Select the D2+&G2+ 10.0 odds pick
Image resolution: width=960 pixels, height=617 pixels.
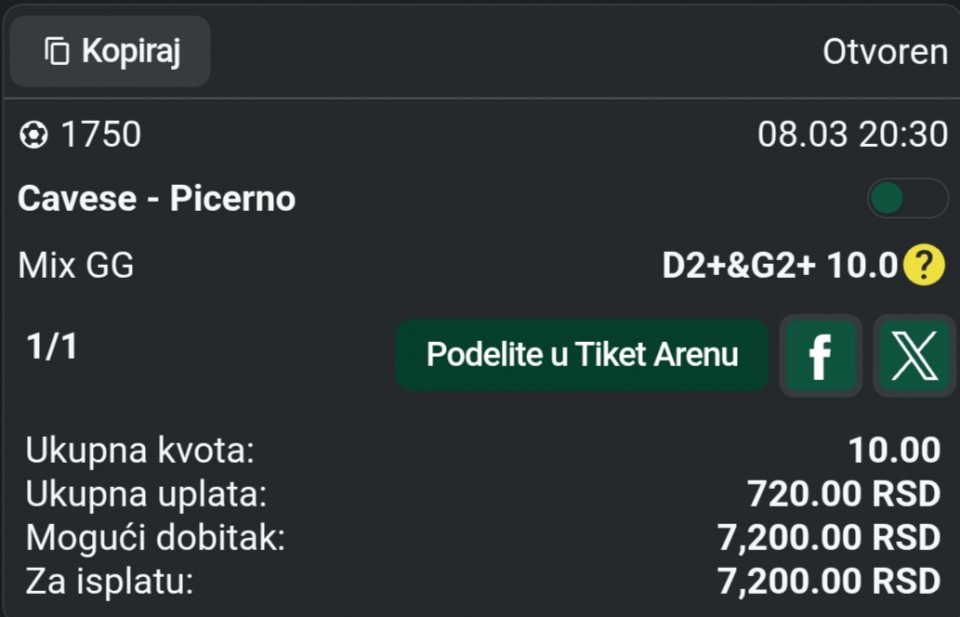click(x=779, y=266)
